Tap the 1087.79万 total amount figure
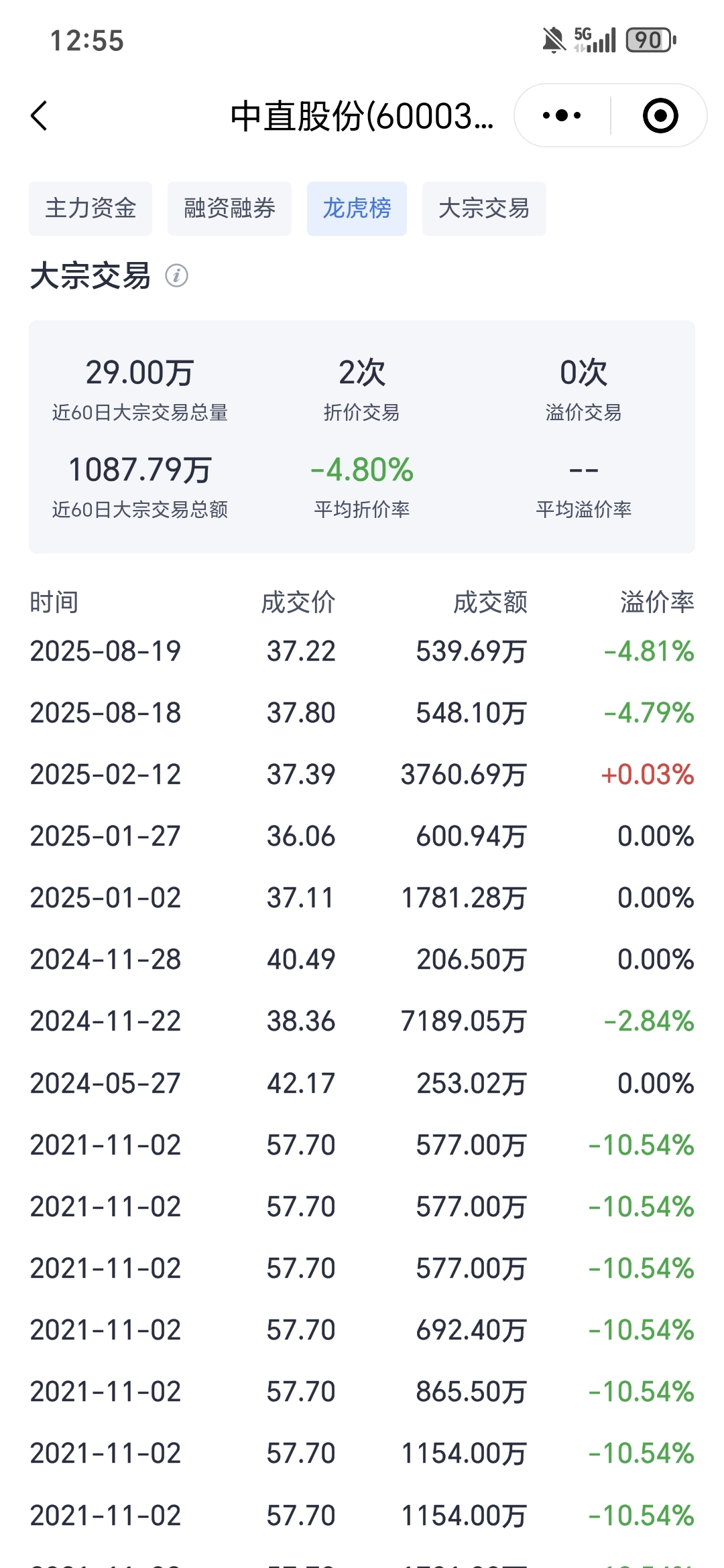Viewport: 724px width, 1568px height. point(140,470)
